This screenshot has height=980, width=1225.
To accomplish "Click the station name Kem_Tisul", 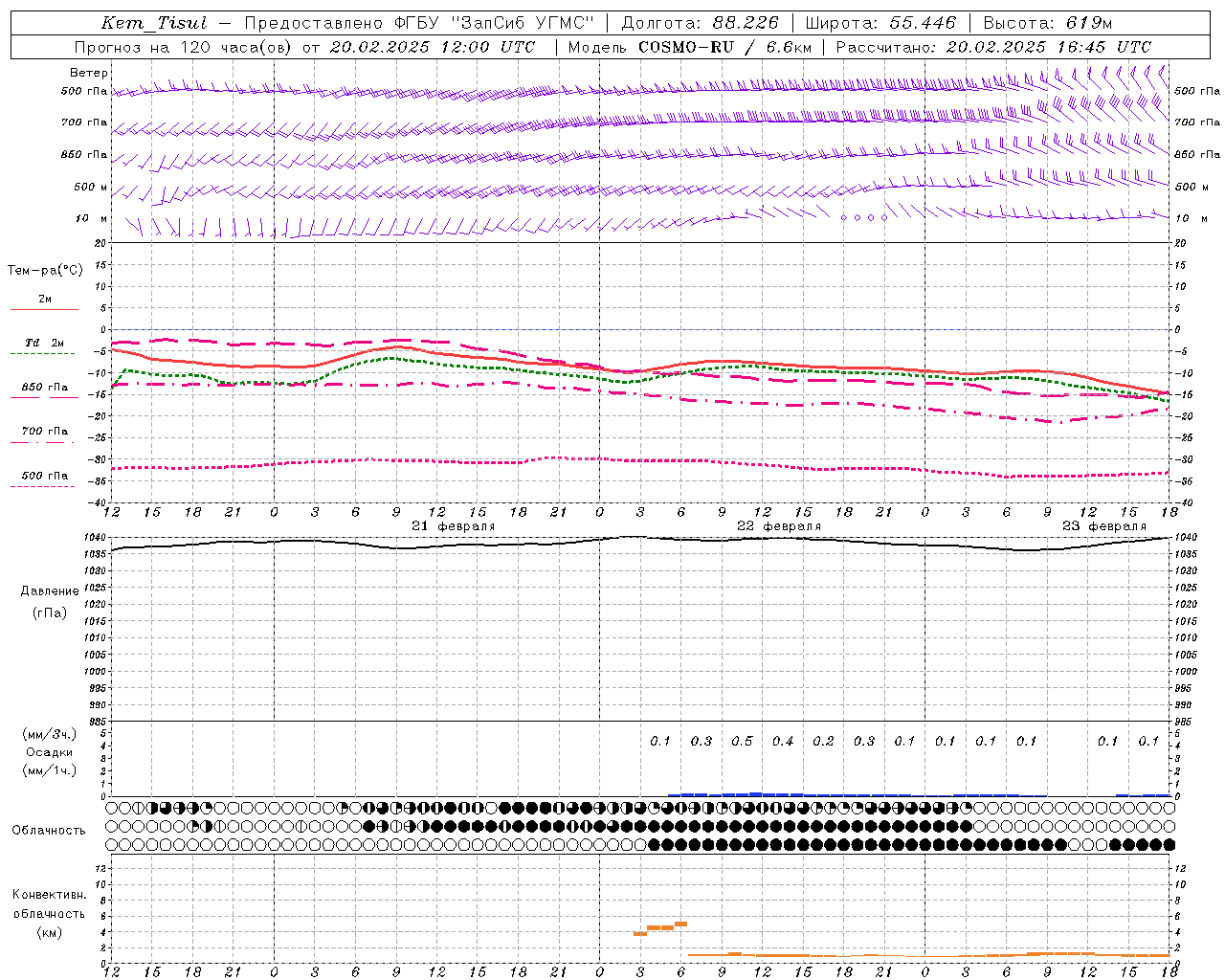I will point(153,23).
